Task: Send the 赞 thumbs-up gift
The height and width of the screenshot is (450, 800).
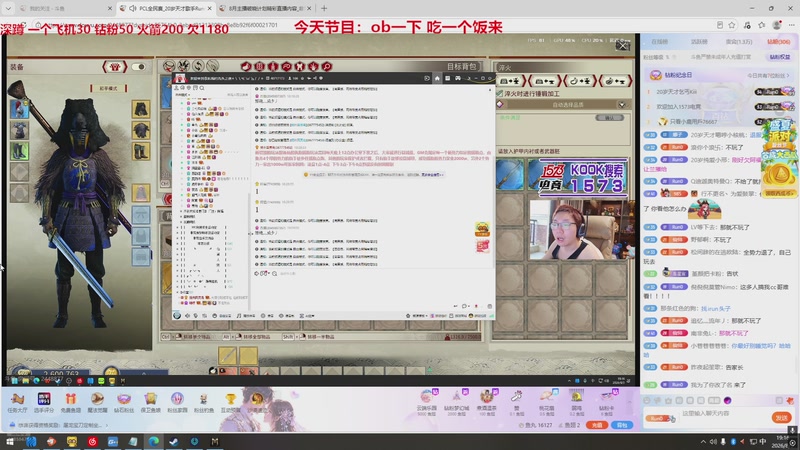Action: pos(516,403)
